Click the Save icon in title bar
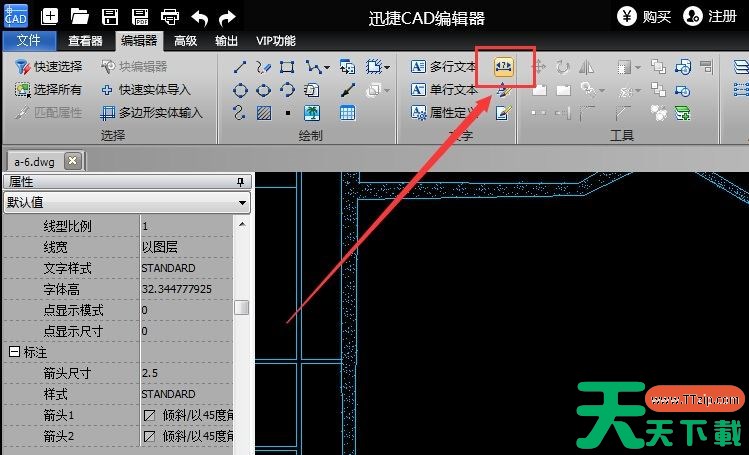Image resolution: width=749 pixels, height=455 pixels. (110, 16)
